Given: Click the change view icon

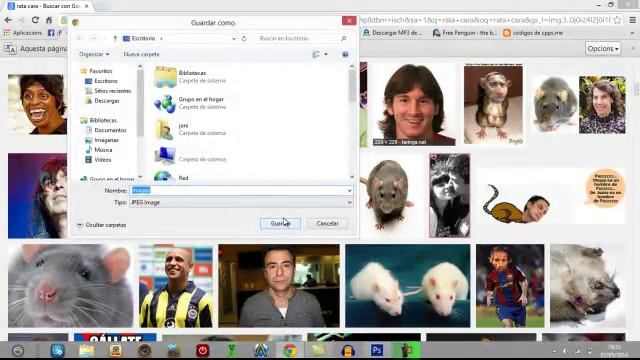Looking at the screenshot, I should 316,54.
